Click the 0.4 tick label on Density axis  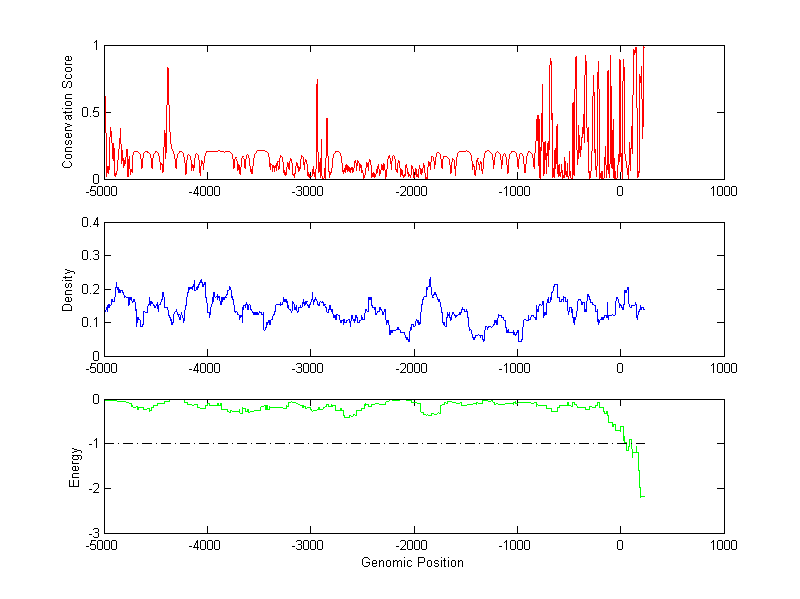pos(90,223)
